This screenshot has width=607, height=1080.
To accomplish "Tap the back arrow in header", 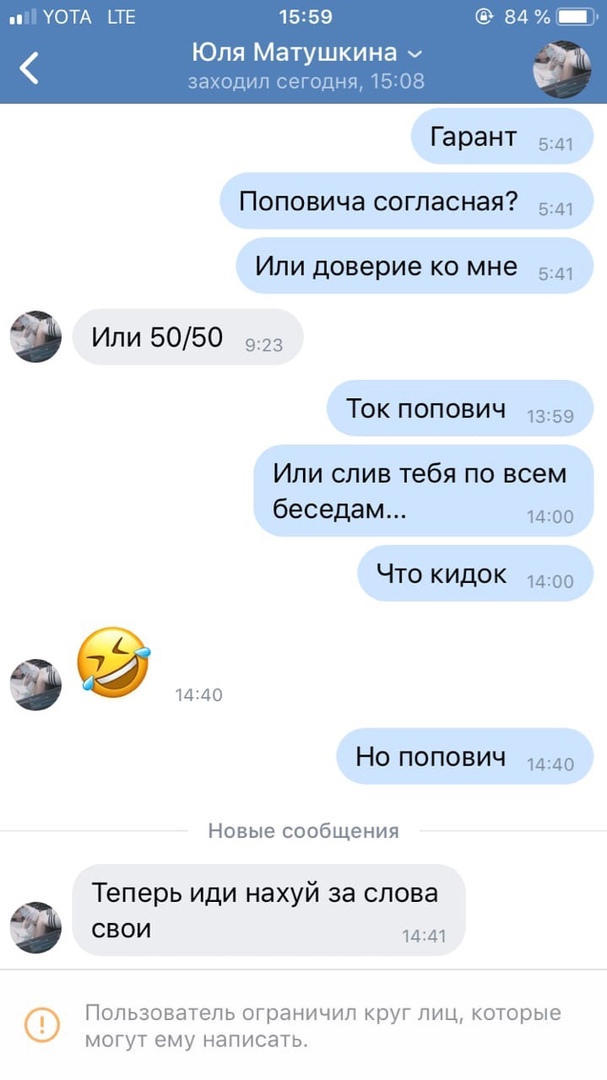I will pyautogui.click(x=29, y=68).
